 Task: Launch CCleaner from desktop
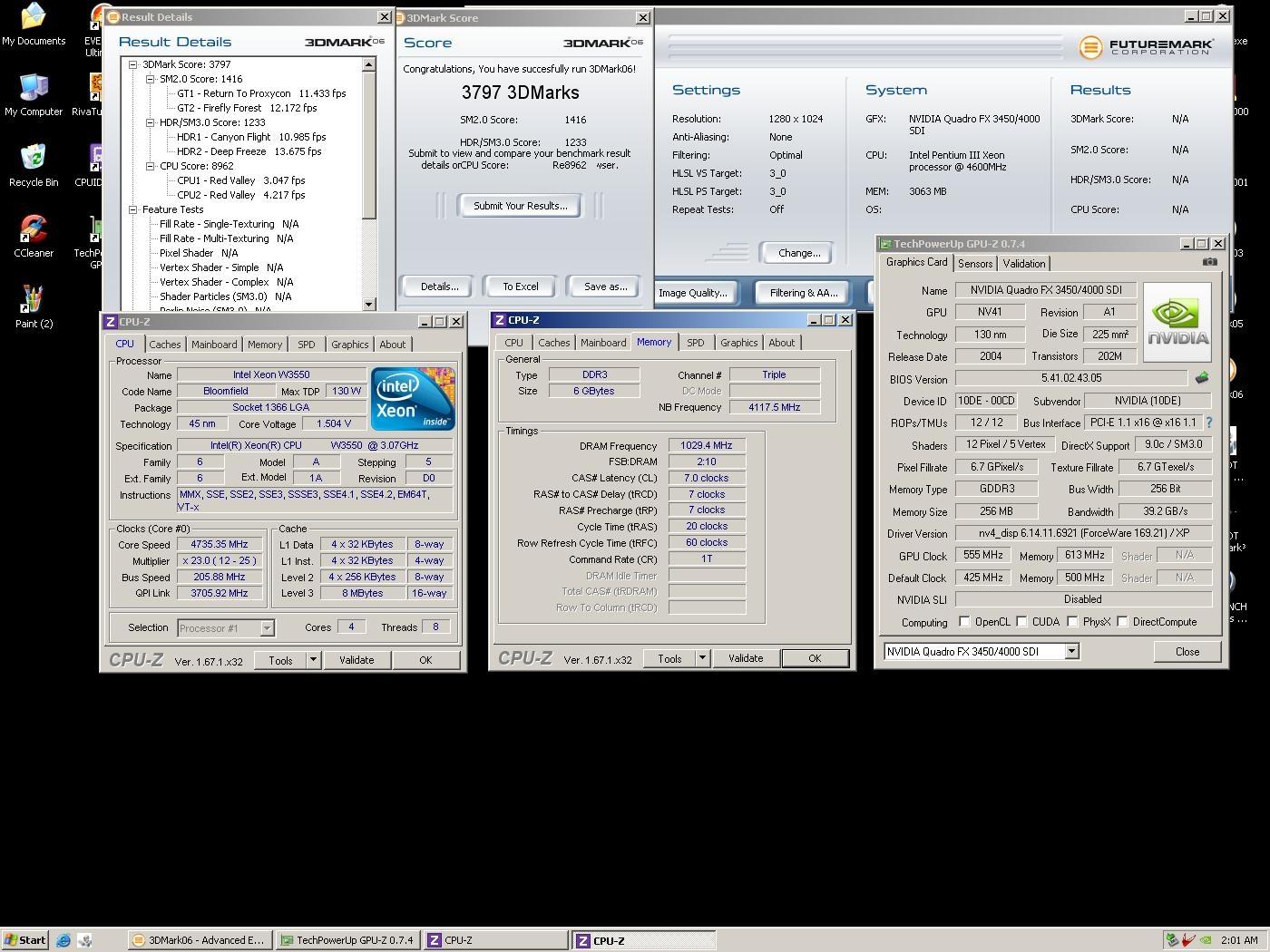[x=34, y=236]
